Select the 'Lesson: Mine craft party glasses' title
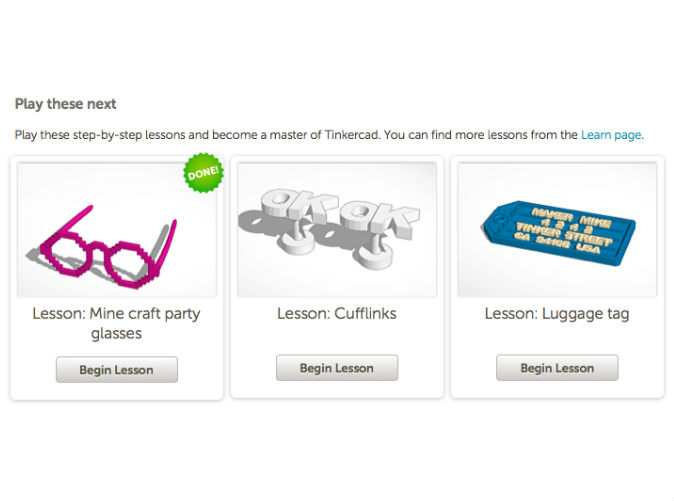674x501 pixels. (x=116, y=323)
